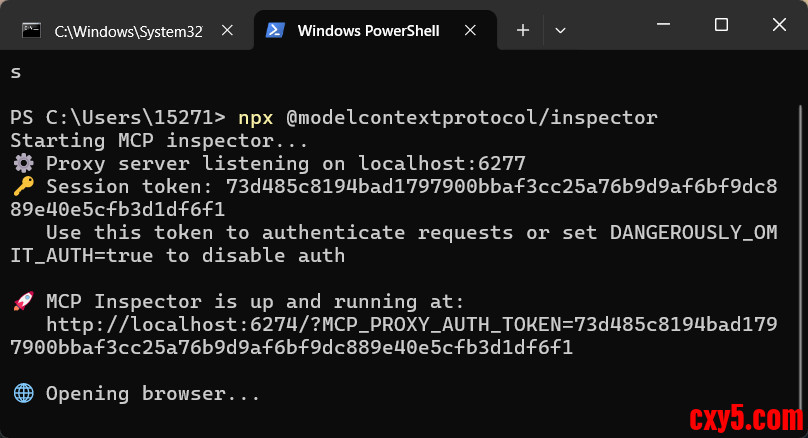Click the terminal's vertical scrollbar

point(801,240)
